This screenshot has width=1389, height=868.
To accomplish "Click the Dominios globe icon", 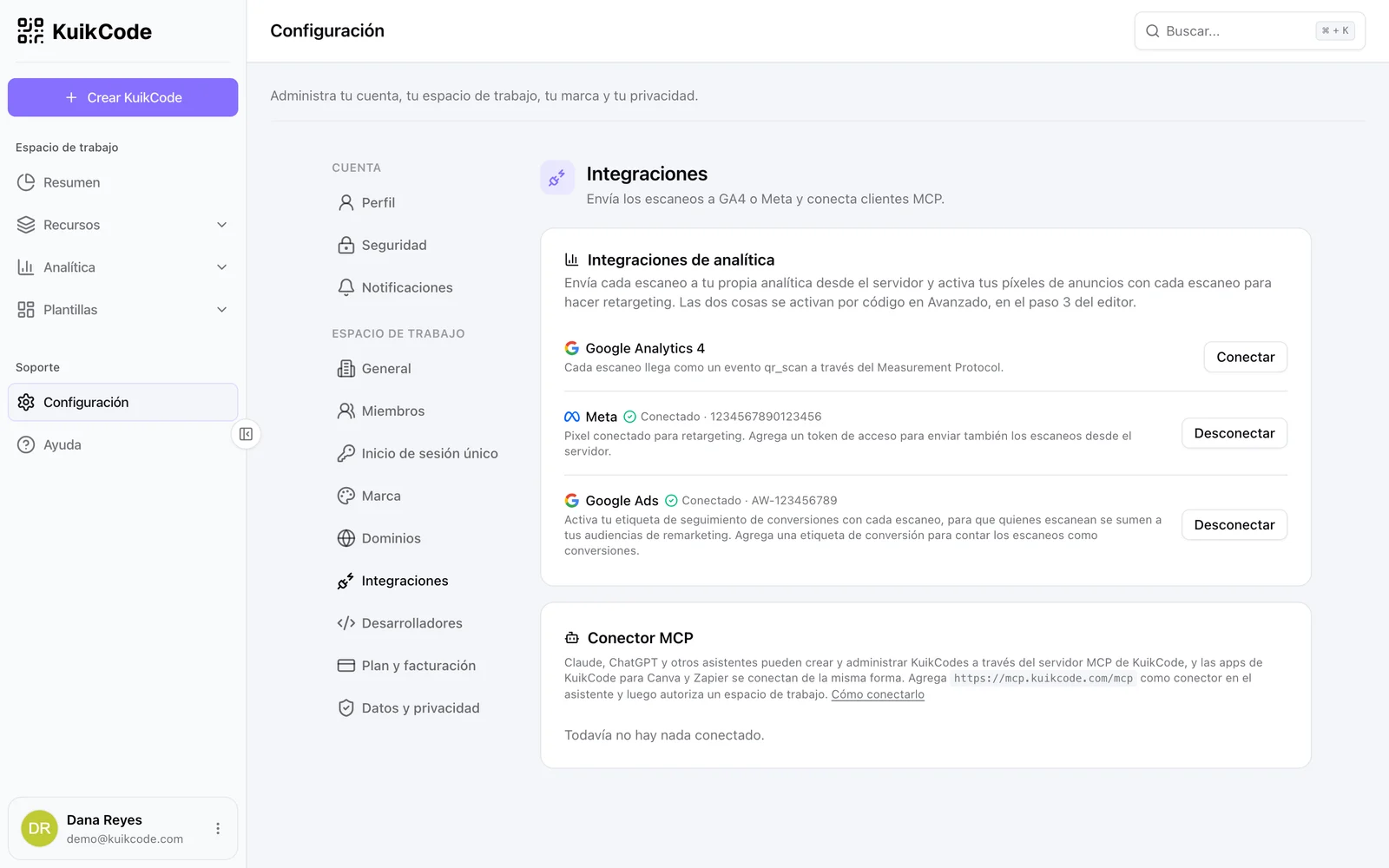I will tap(346, 538).
